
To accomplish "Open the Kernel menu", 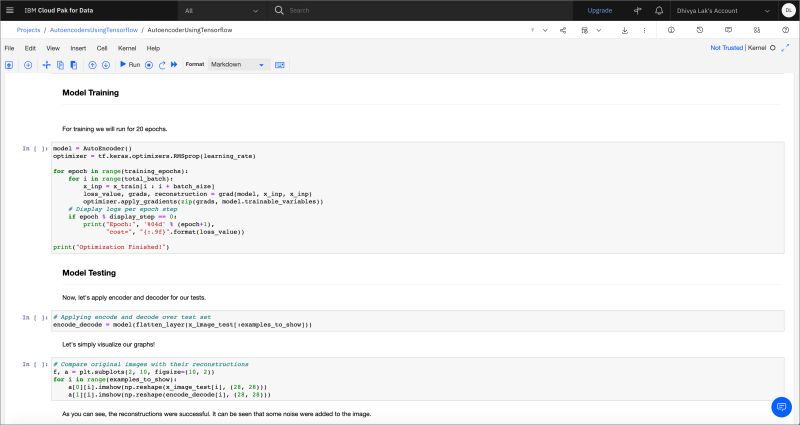I will 127,48.
